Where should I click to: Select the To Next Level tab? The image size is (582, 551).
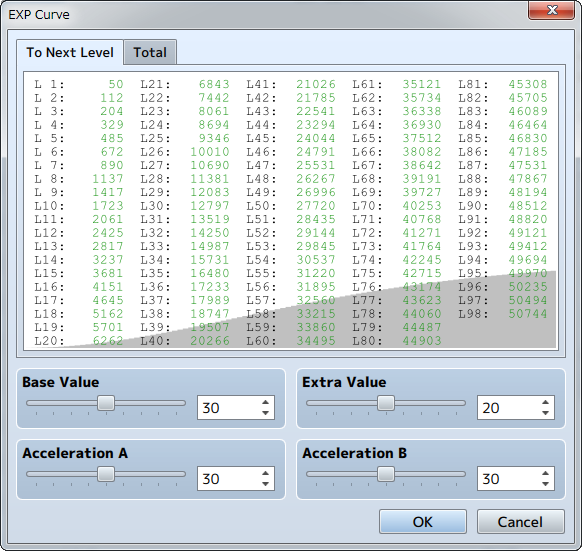click(70, 52)
